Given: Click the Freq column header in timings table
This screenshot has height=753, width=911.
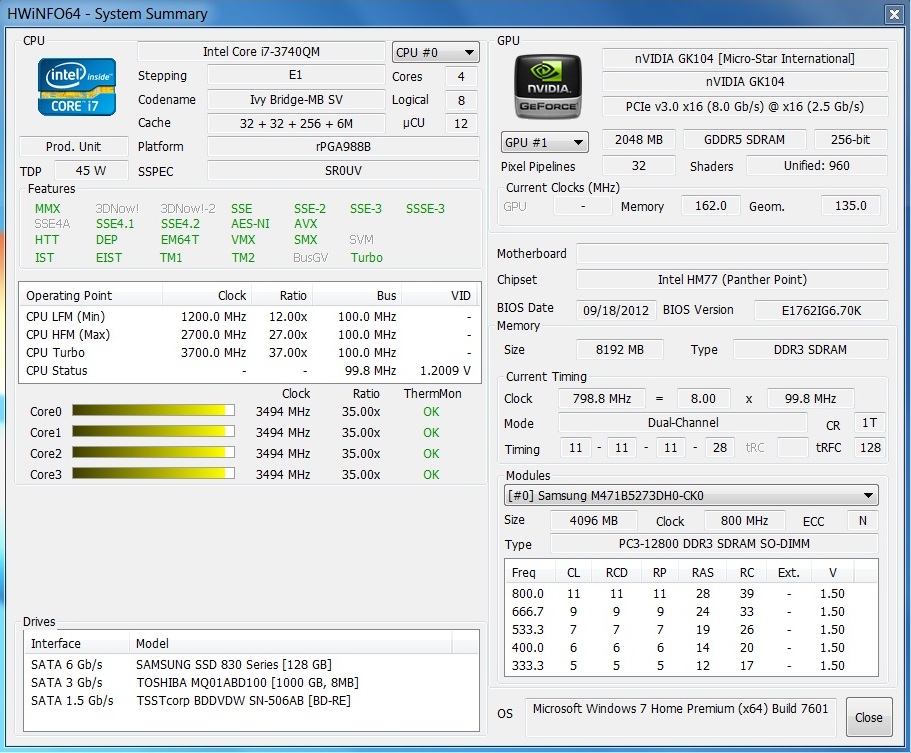Looking at the screenshot, I should [530, 572].
